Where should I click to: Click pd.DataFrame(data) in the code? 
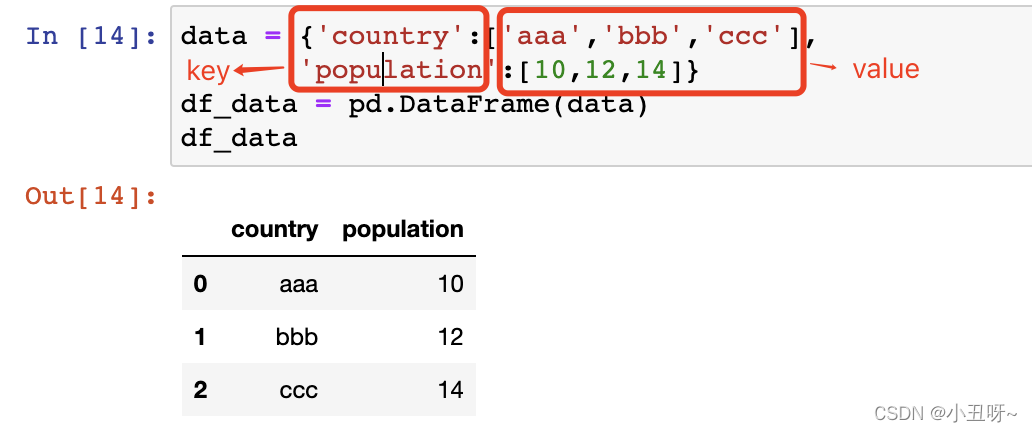[499, 105]
